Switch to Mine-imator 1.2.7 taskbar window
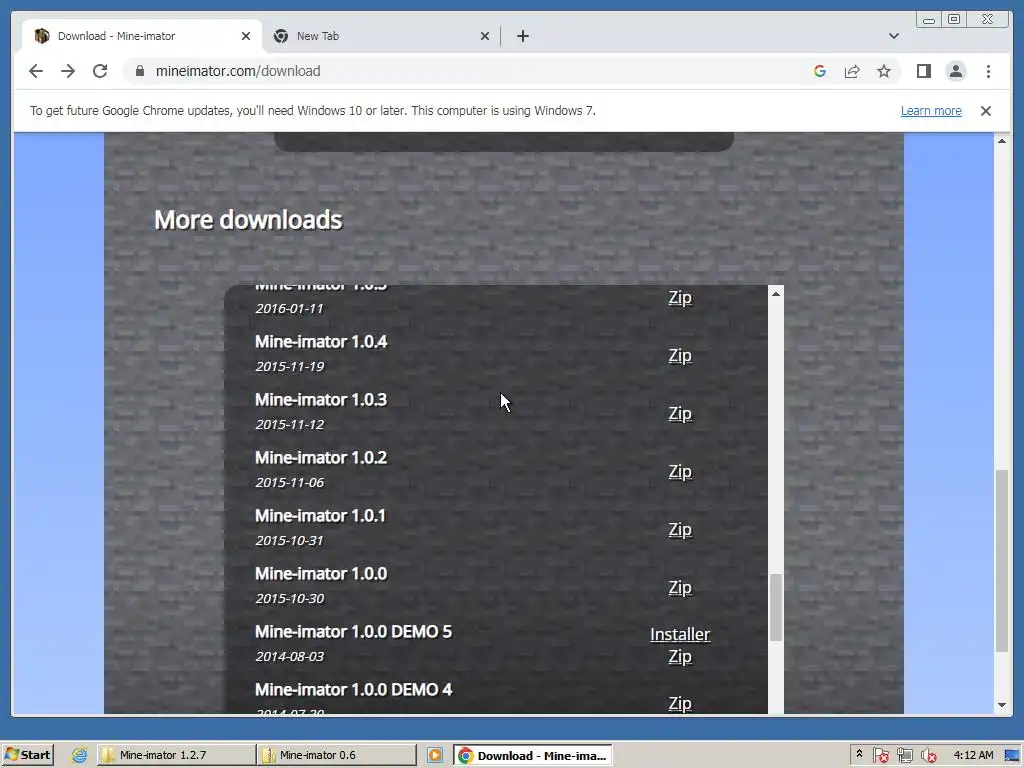The height and width of the screenshot is (768, 1024). pyautogui.click(x=176, y=755)
